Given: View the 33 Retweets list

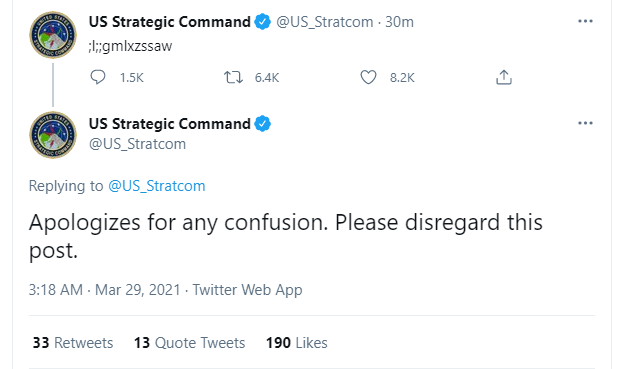Looking at the screenshot, I should click(73, 343).
